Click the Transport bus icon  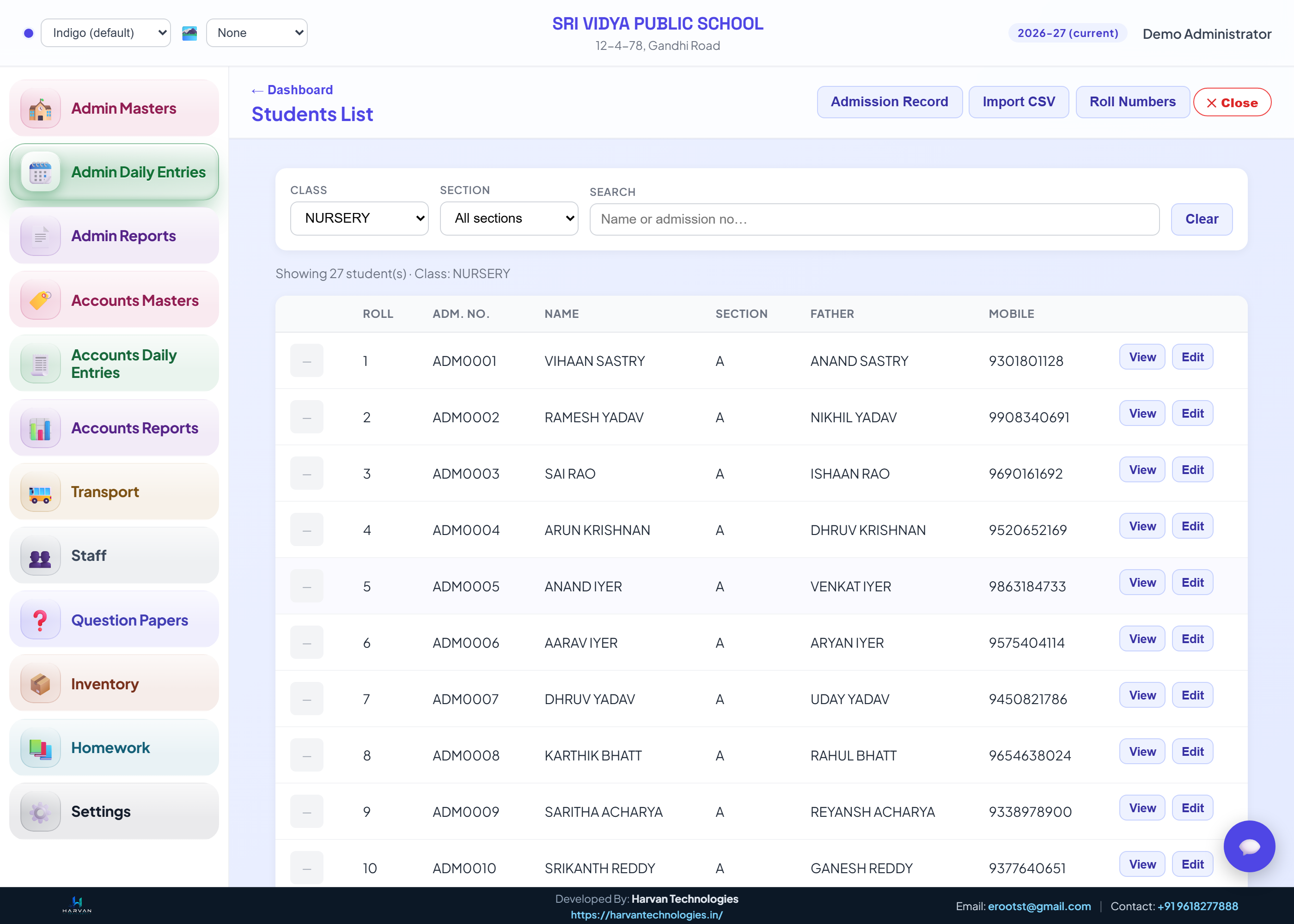(40, 492)
